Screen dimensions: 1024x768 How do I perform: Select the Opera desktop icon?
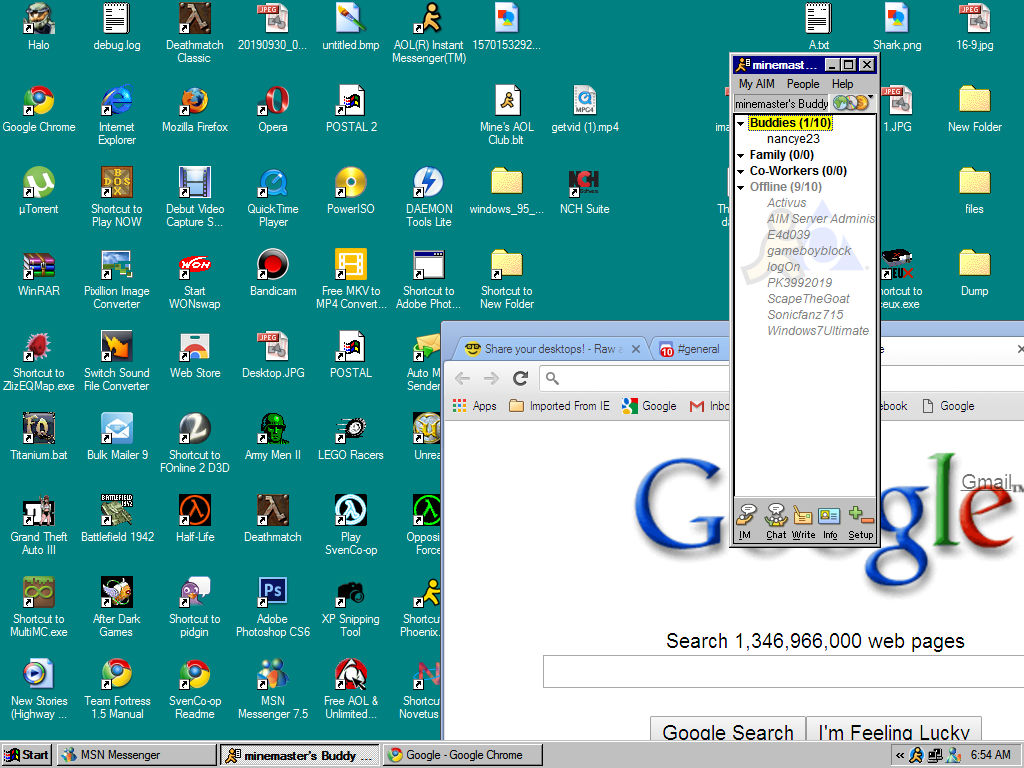273,110
